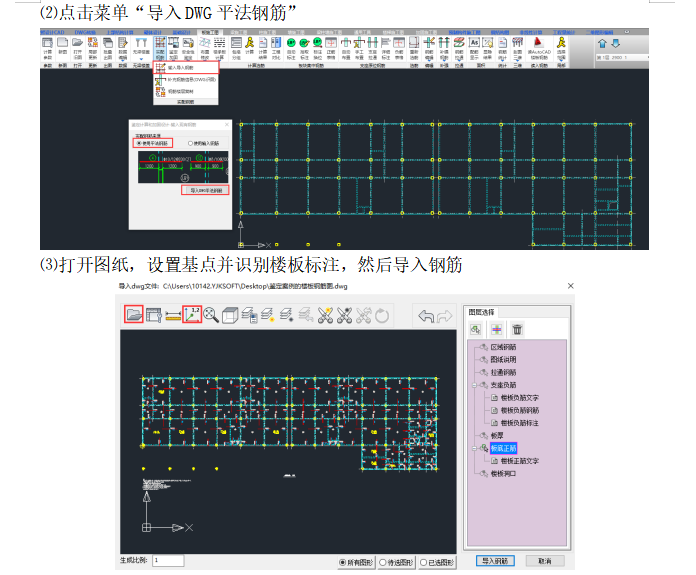Choose the third dropdown menu entry
Viewport: 696px width, 575px height.
coord(186,91)
